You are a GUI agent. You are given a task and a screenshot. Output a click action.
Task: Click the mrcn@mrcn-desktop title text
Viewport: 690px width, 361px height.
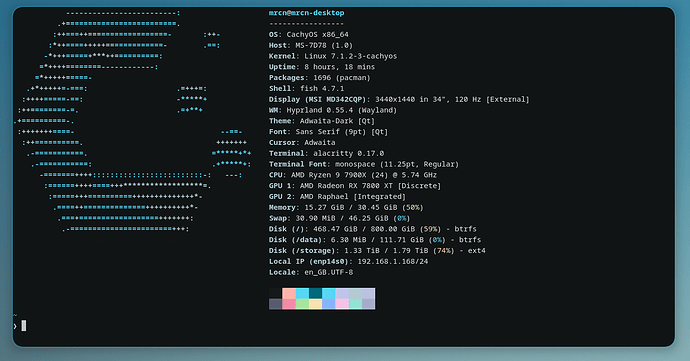pos(307,13)
